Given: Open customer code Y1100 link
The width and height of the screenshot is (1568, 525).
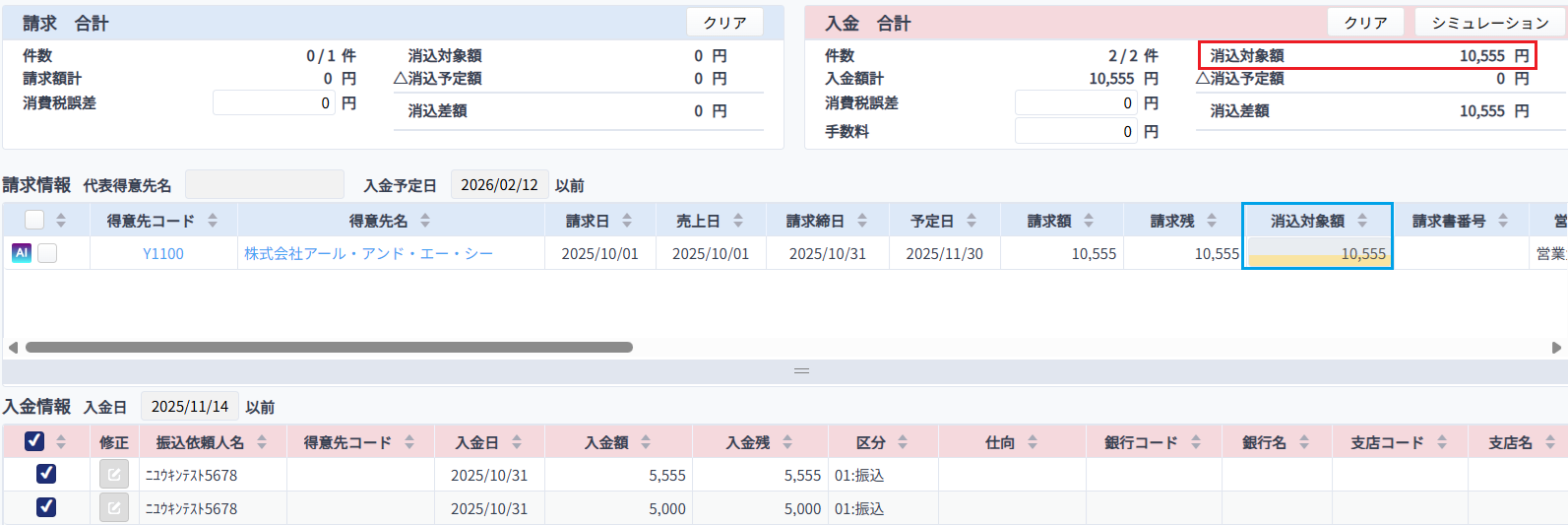Looking at the screenshot, I should [x=163, y=254].
